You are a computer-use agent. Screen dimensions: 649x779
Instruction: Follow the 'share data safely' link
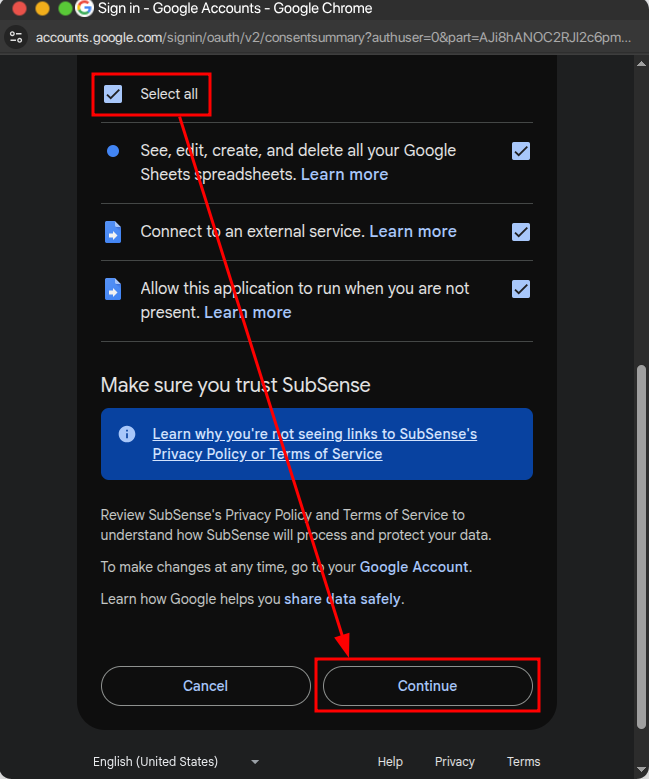342,599
